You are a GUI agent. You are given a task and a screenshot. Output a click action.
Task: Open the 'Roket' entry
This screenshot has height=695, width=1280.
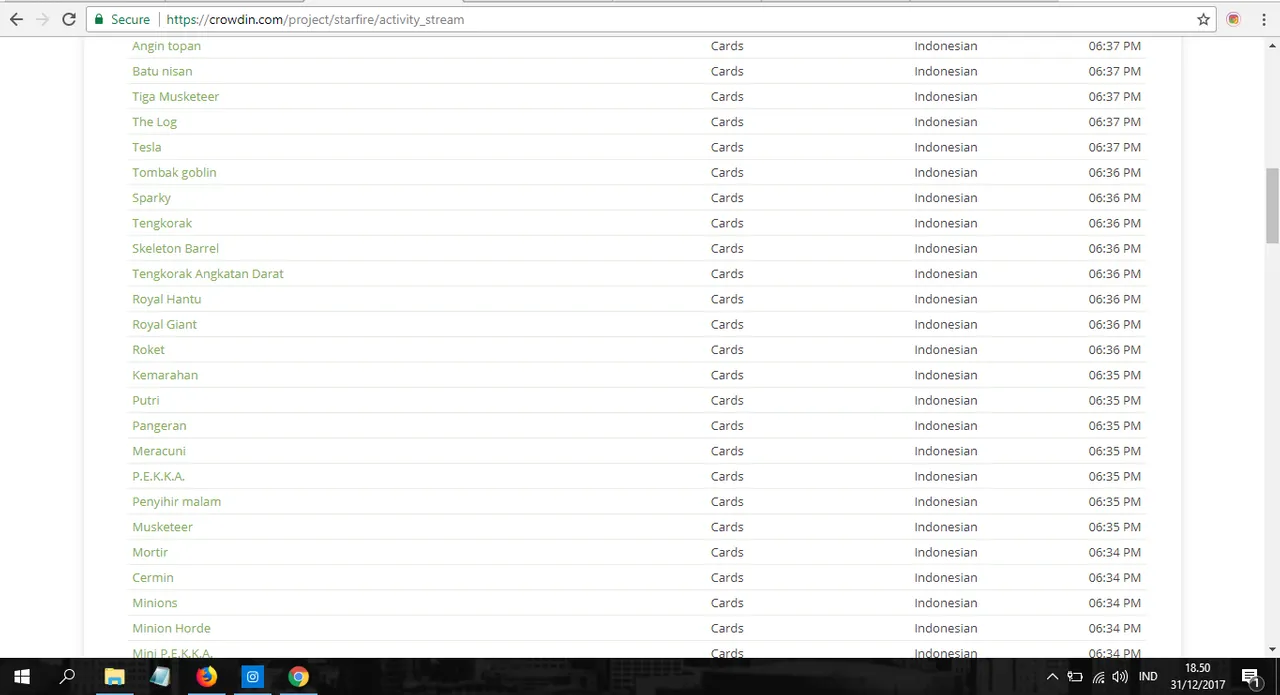(x=148, y=350)
